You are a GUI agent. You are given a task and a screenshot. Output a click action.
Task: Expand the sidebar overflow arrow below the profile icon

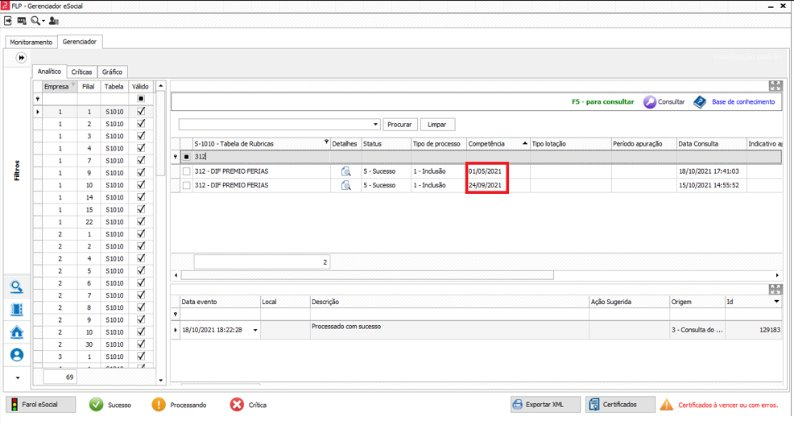pyautogui.click(x=18, y=377)
